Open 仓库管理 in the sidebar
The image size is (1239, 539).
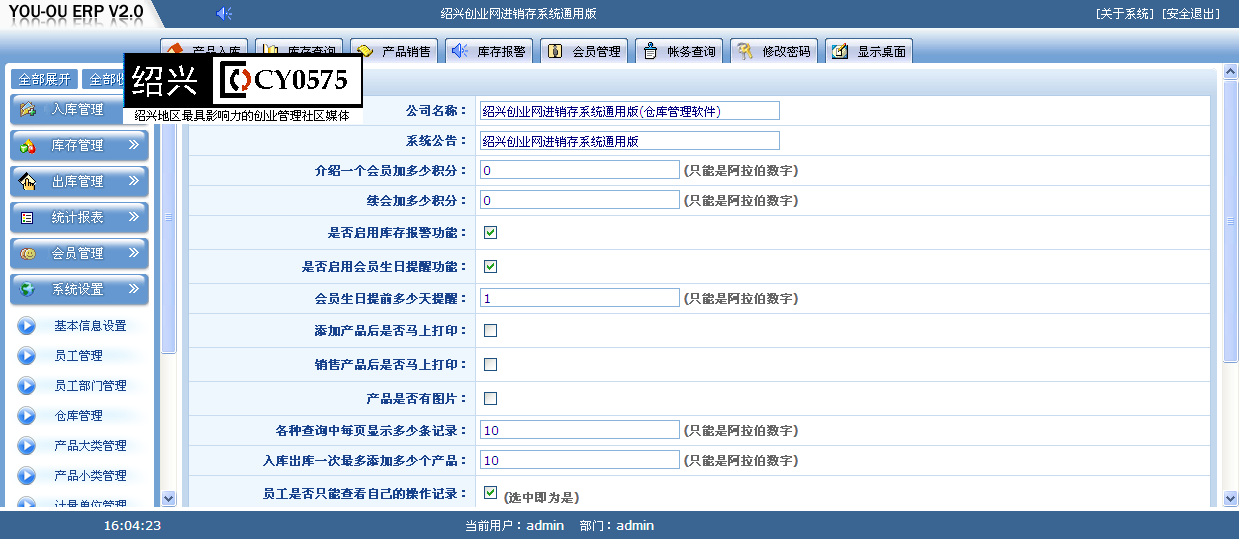pos(78,415)
